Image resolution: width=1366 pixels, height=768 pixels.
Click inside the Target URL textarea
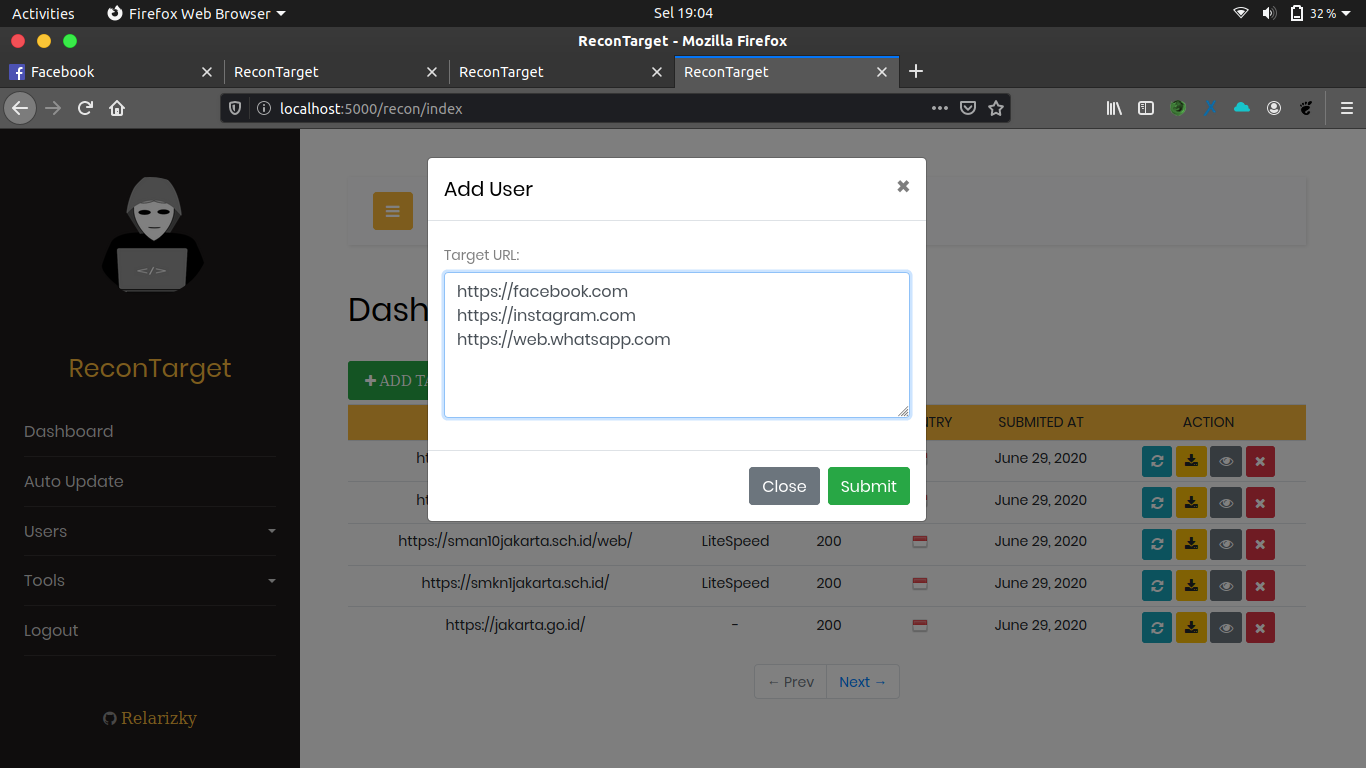coord(677,345)
